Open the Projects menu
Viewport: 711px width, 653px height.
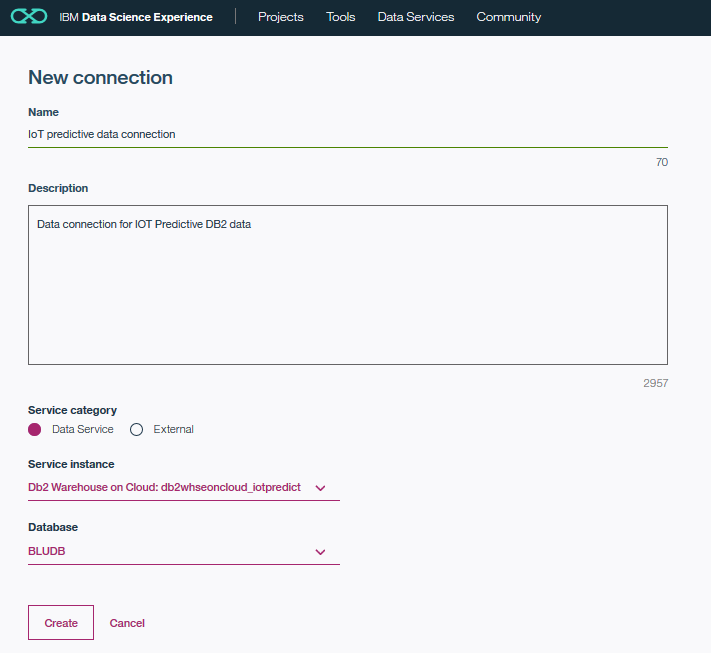point(281,17)
